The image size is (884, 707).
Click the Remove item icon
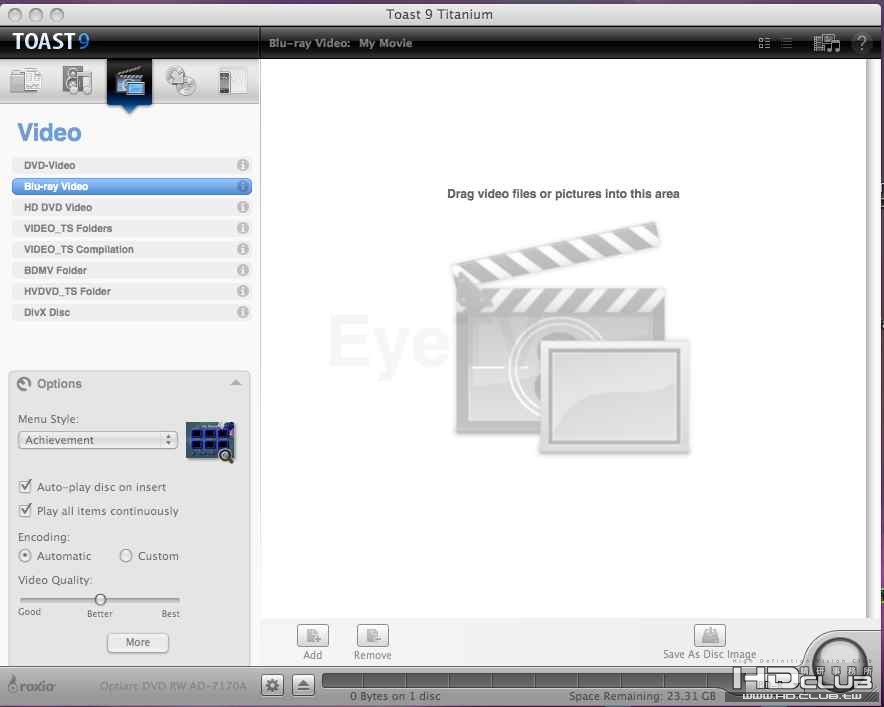tap(373, 636)
